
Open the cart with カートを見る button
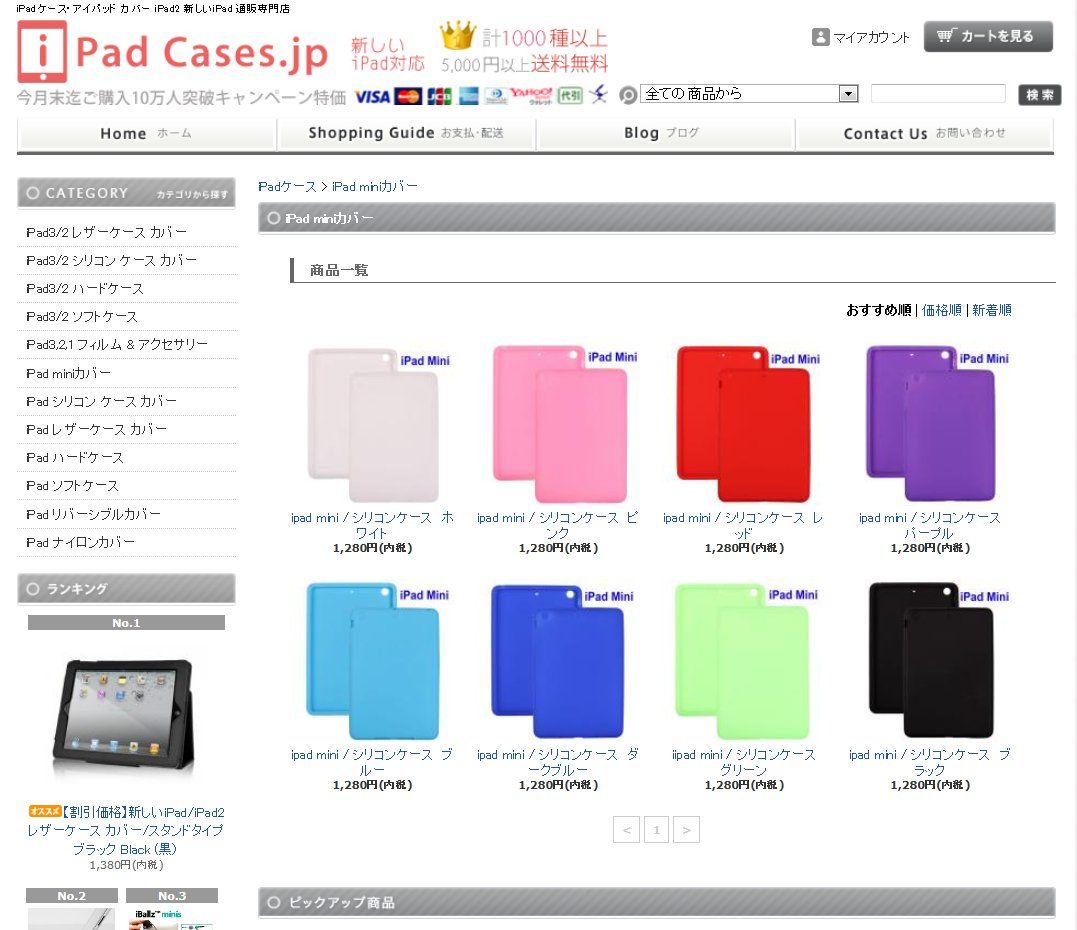[x=988, y=36]
